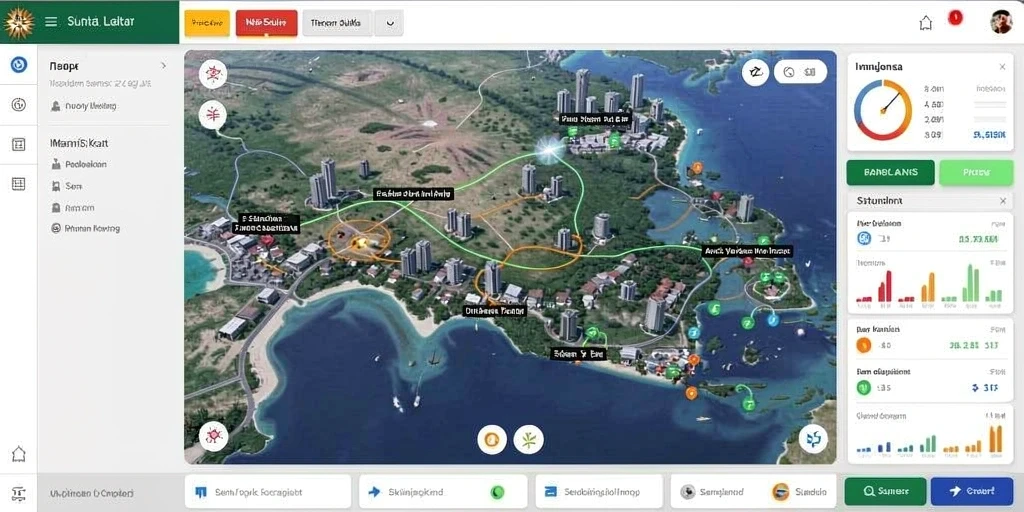Close the Situnlont section
1024x512 pixels.
click(x=1002, y=200)
